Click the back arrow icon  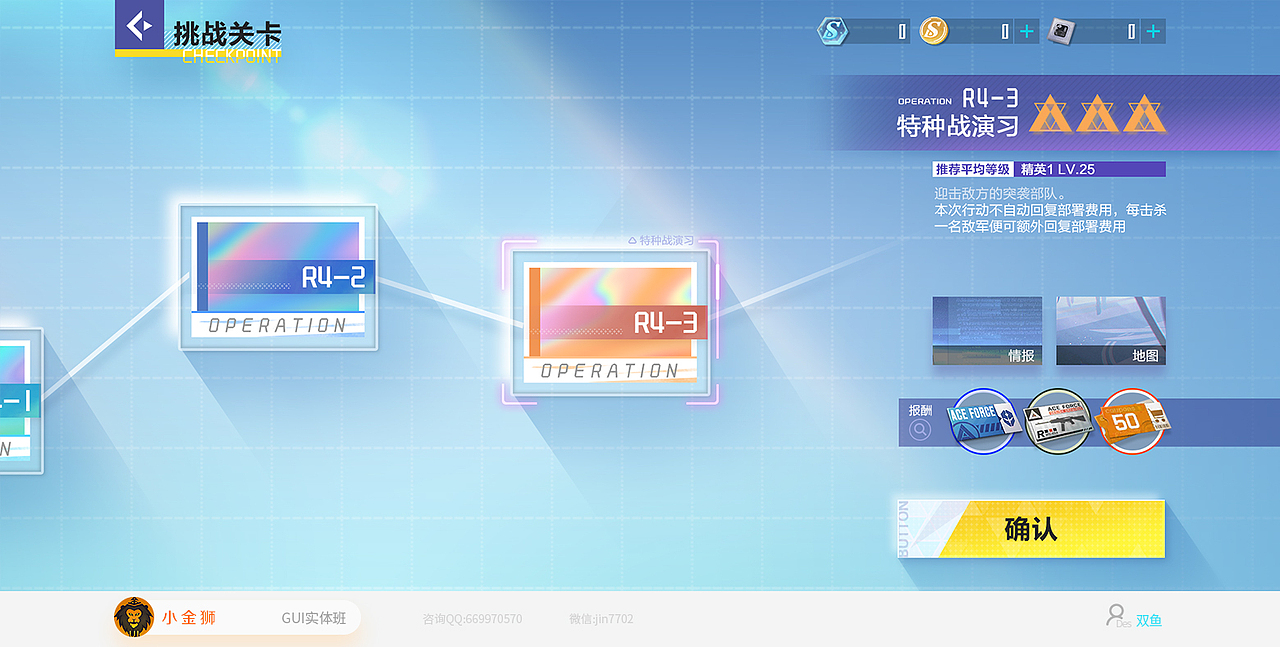point(139,24)
